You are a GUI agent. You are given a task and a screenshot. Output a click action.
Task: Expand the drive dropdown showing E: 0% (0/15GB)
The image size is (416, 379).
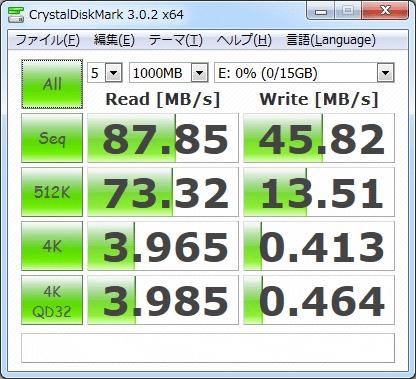[386, 72]
